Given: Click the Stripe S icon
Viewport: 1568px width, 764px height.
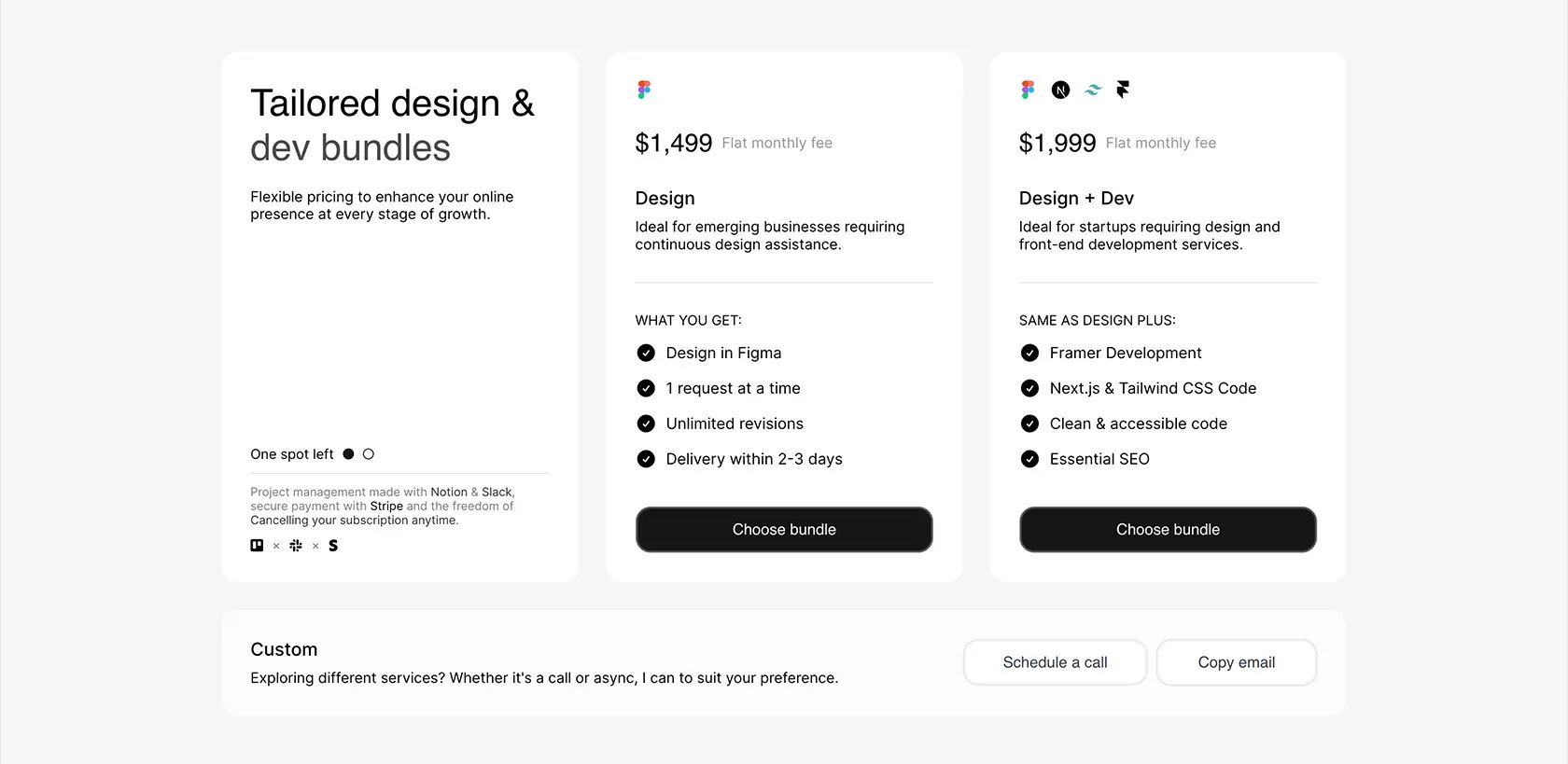Looking at the screenshot, I should pos(333,546).
